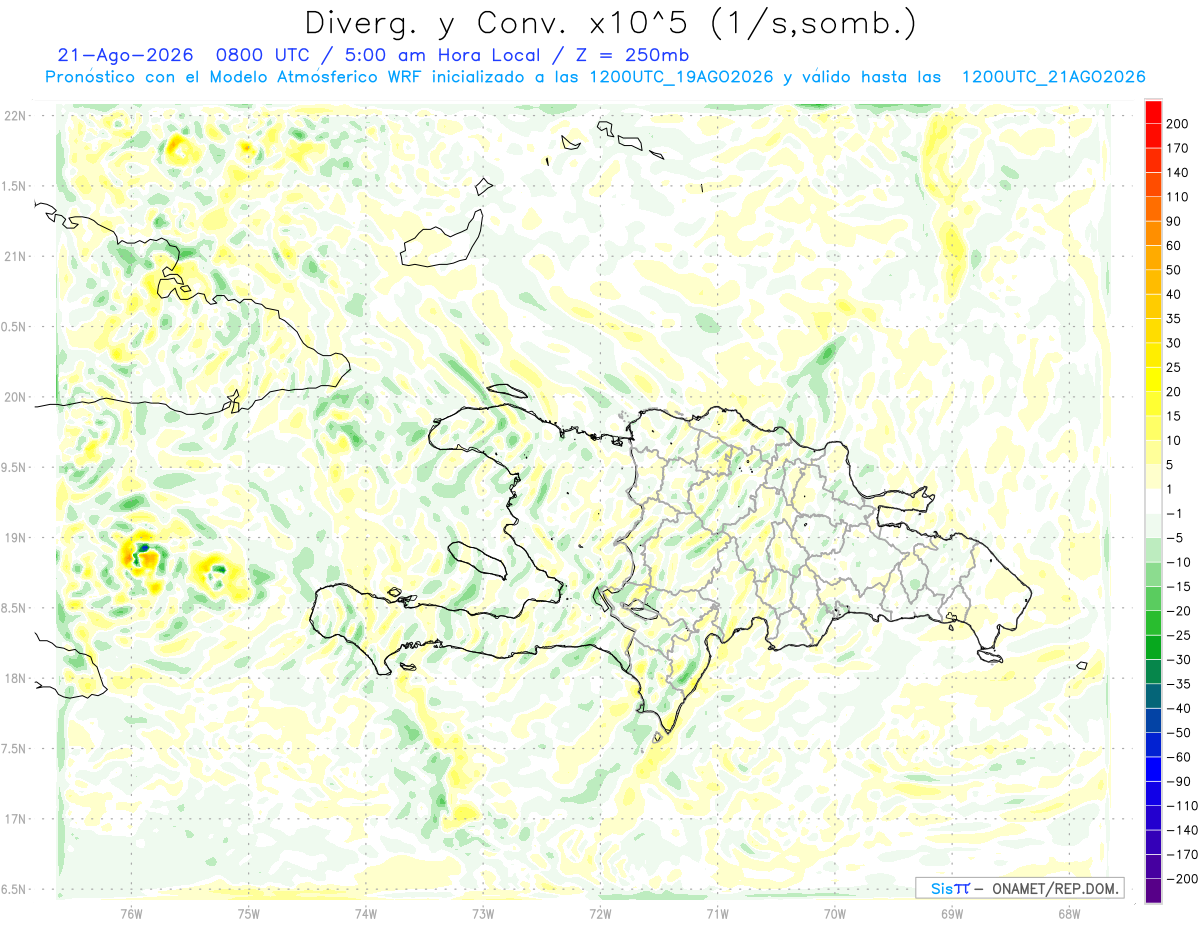Click the '68W' longitude label
1200x927 pixels.
point(1069,913)
